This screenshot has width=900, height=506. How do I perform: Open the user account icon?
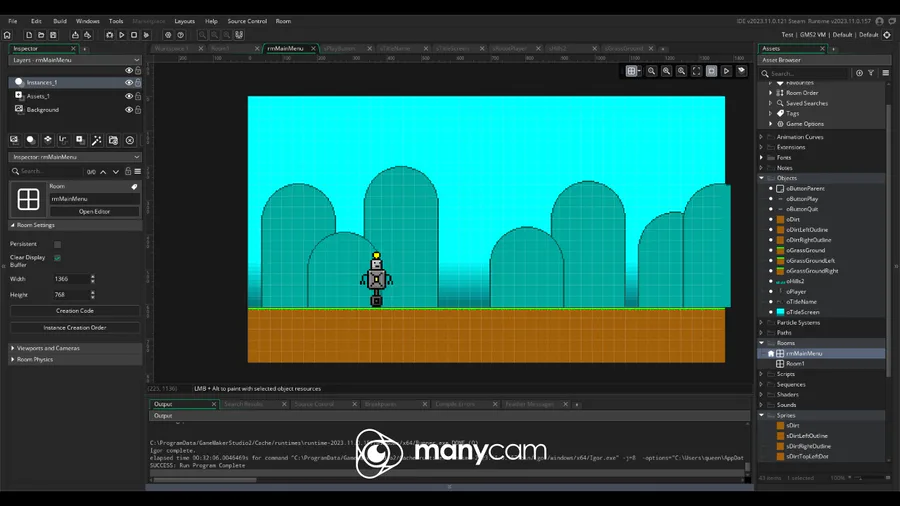[x=879, y=21]
